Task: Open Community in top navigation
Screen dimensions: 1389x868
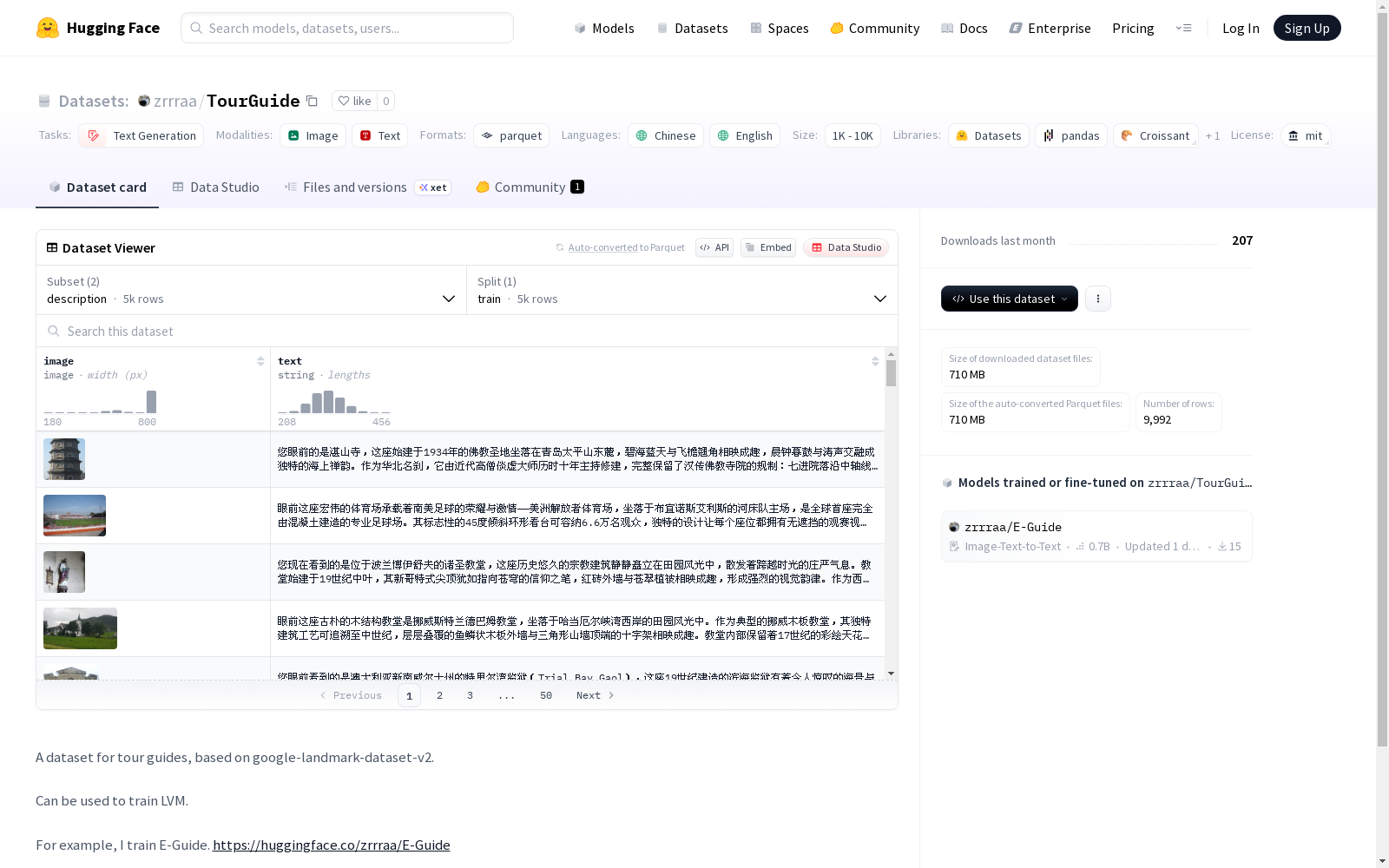Action: [875, 28]
